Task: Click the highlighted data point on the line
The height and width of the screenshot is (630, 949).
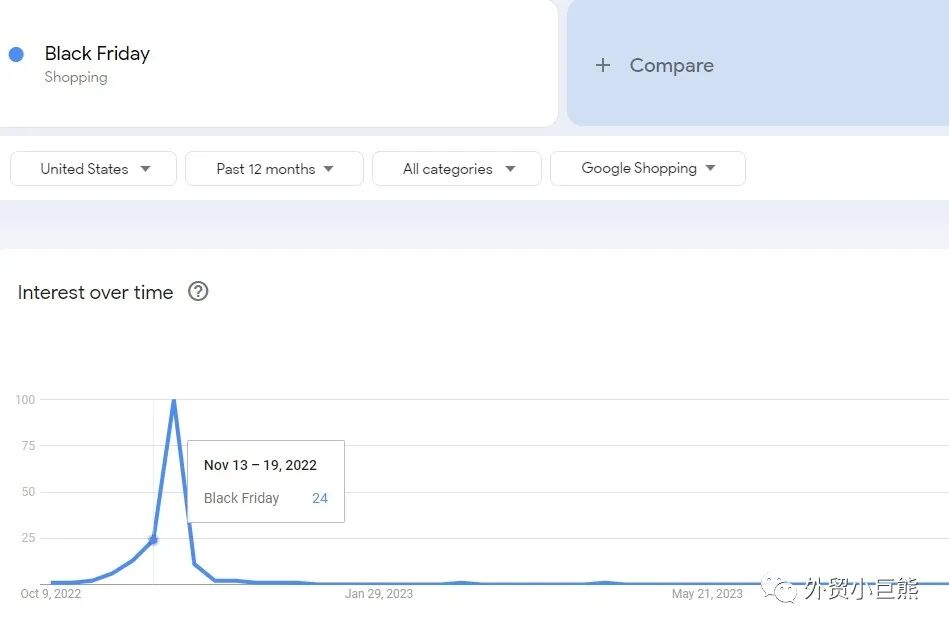Action: [153, 540]
